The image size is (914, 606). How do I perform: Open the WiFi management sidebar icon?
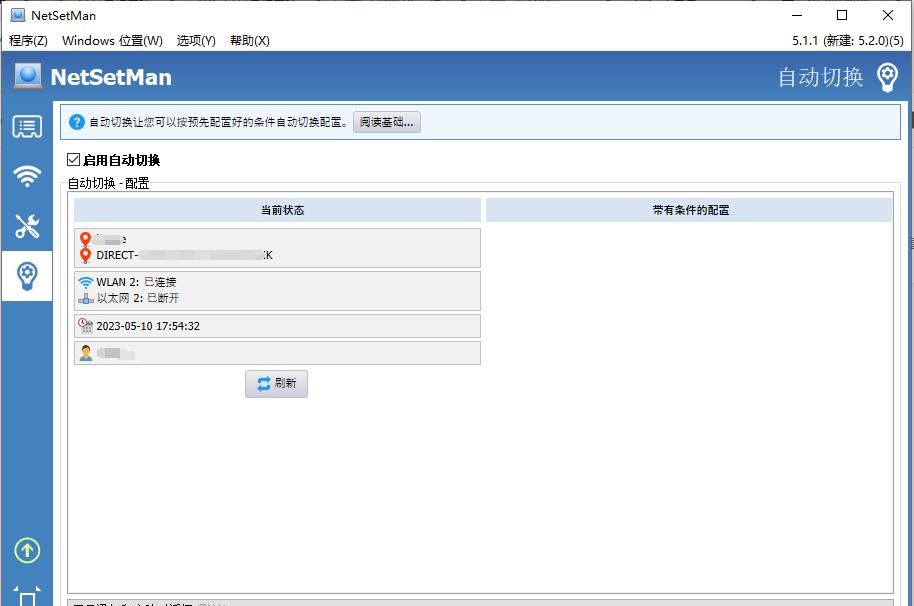(27, 175)
